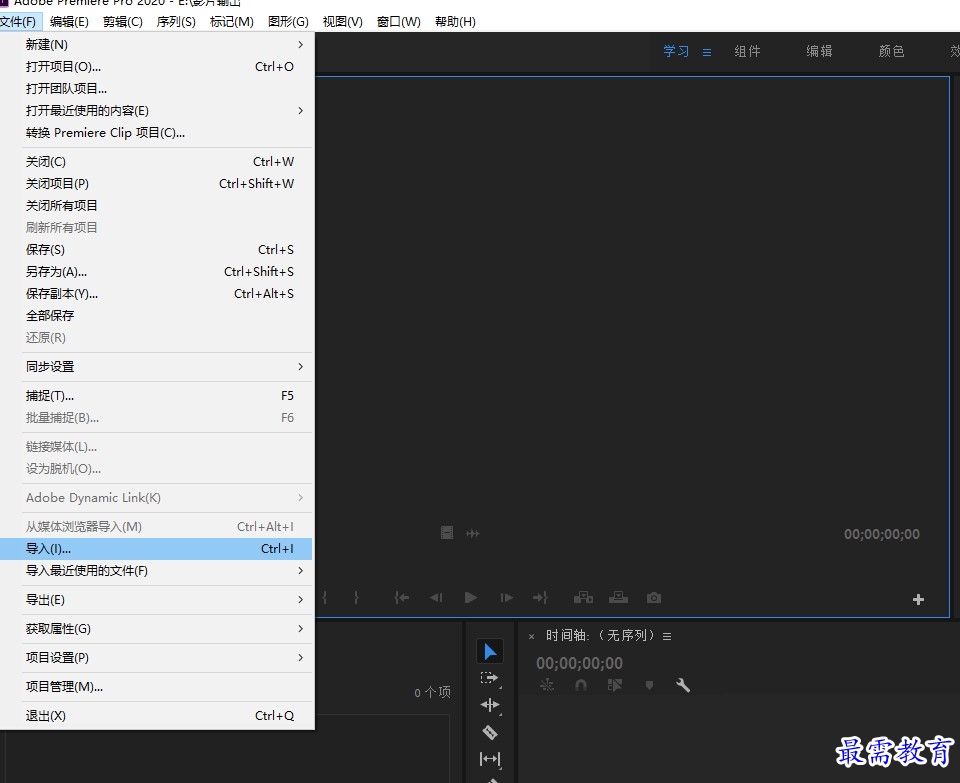Select the Track Select Forward tool
960x783 pixels.
tap(489, 678)
